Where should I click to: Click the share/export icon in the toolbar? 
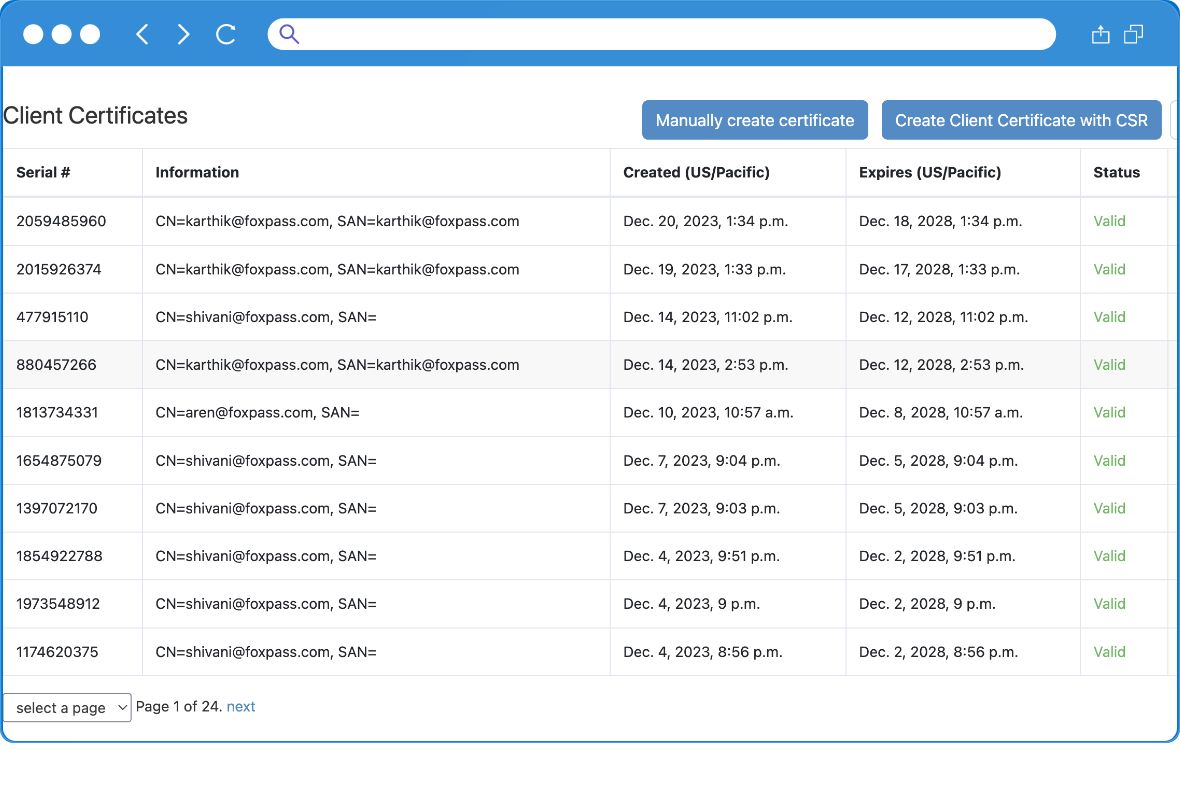pos(1100,33)
